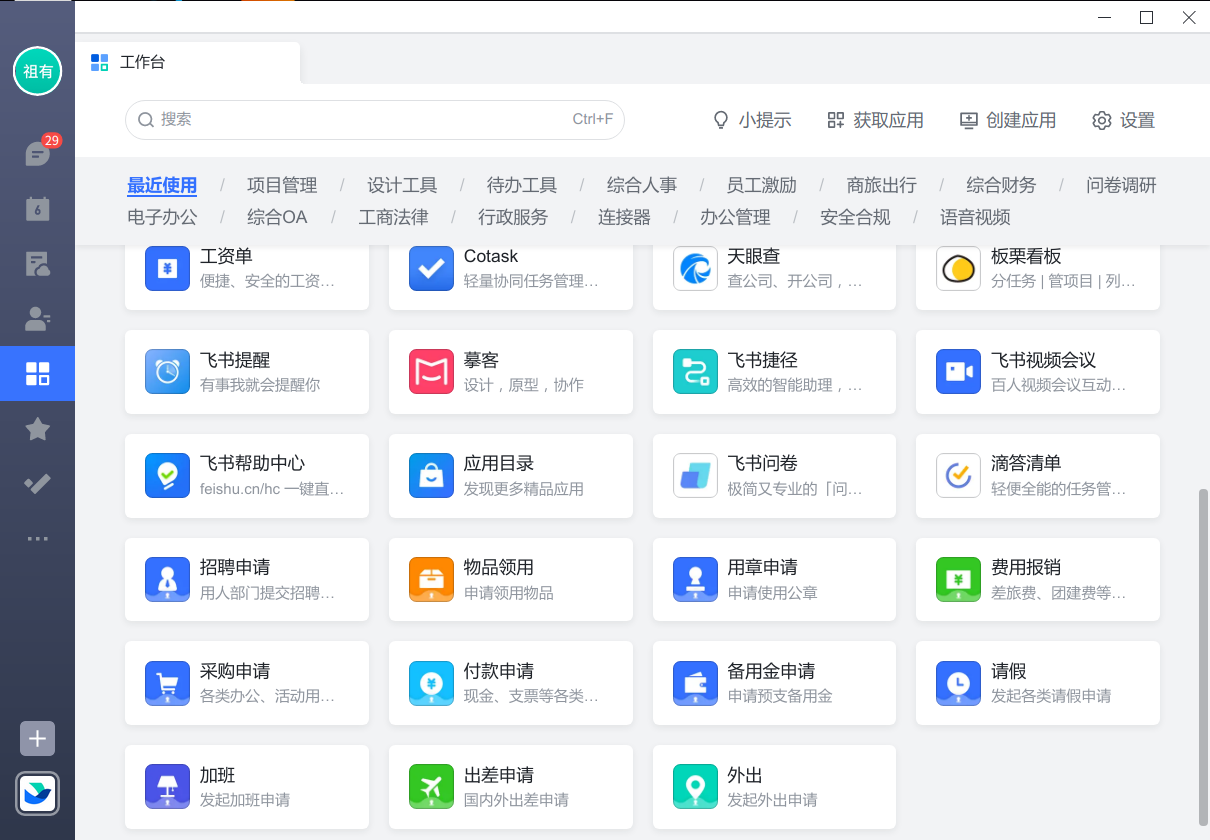This screenshot has width=1210, height=840.
Task: Select the workplace grid sidebar icon
Action: point(37,374)
